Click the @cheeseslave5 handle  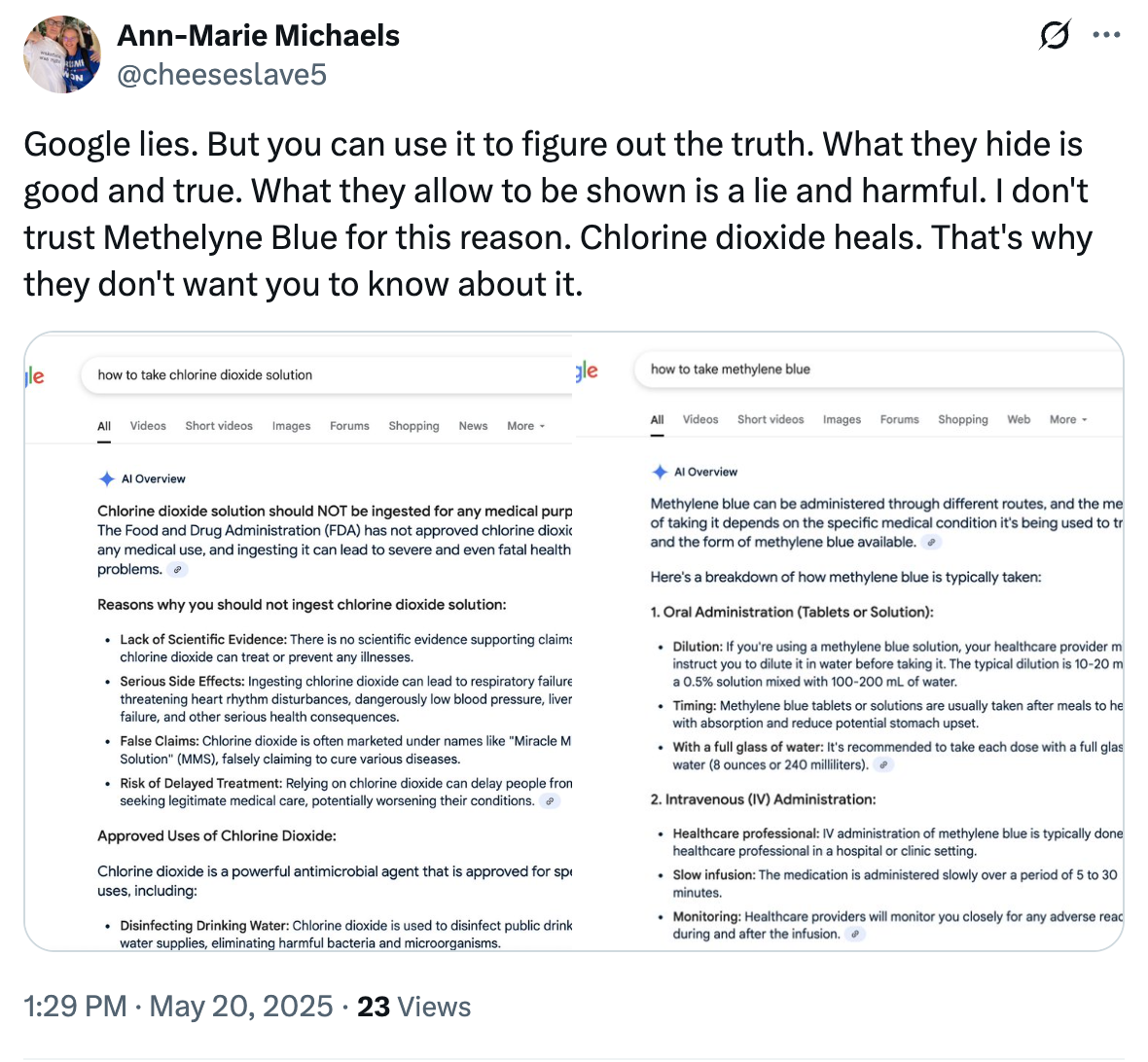point(222,75)
